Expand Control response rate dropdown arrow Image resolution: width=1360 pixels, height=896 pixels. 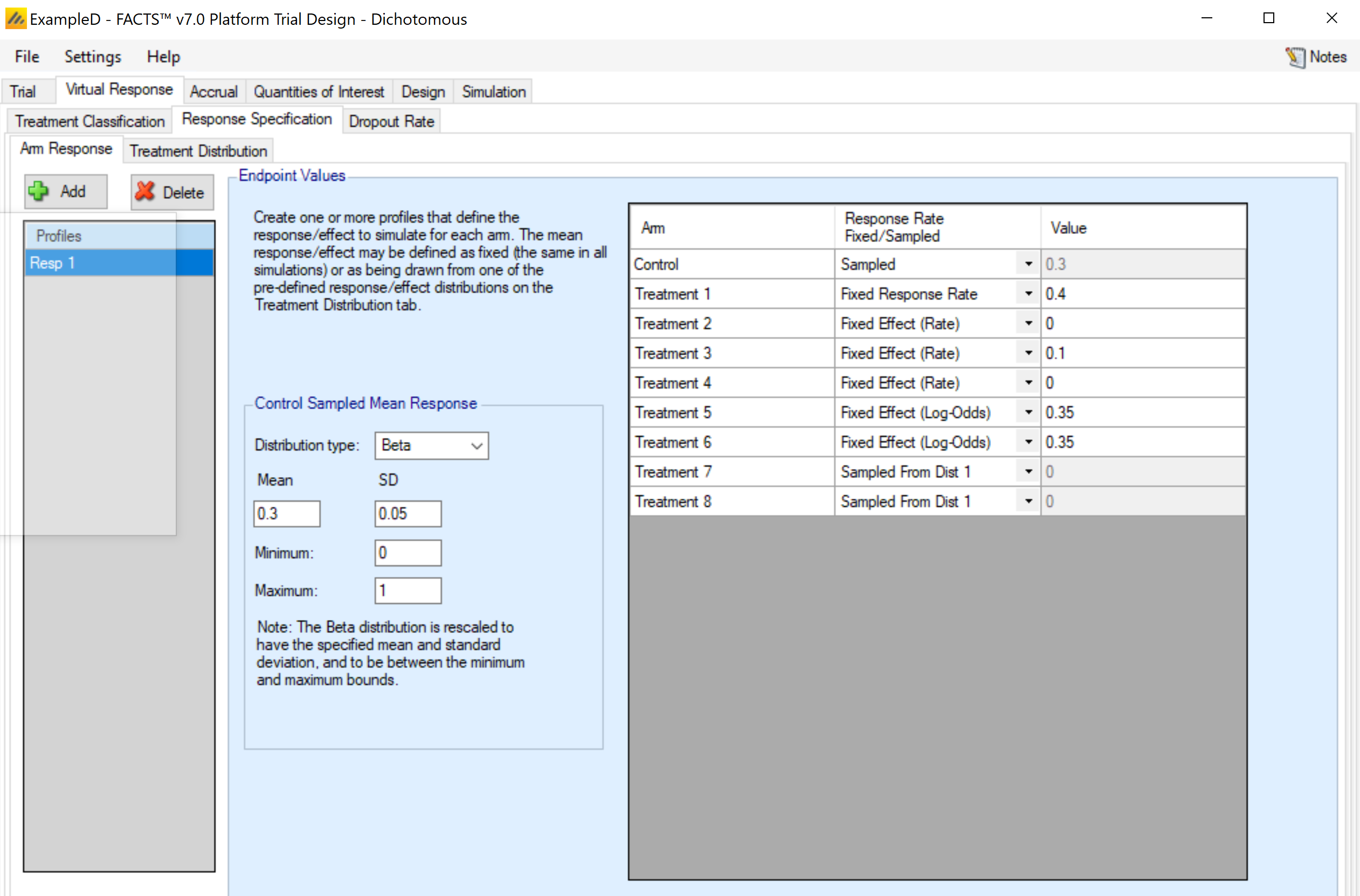coord(1028,264)
